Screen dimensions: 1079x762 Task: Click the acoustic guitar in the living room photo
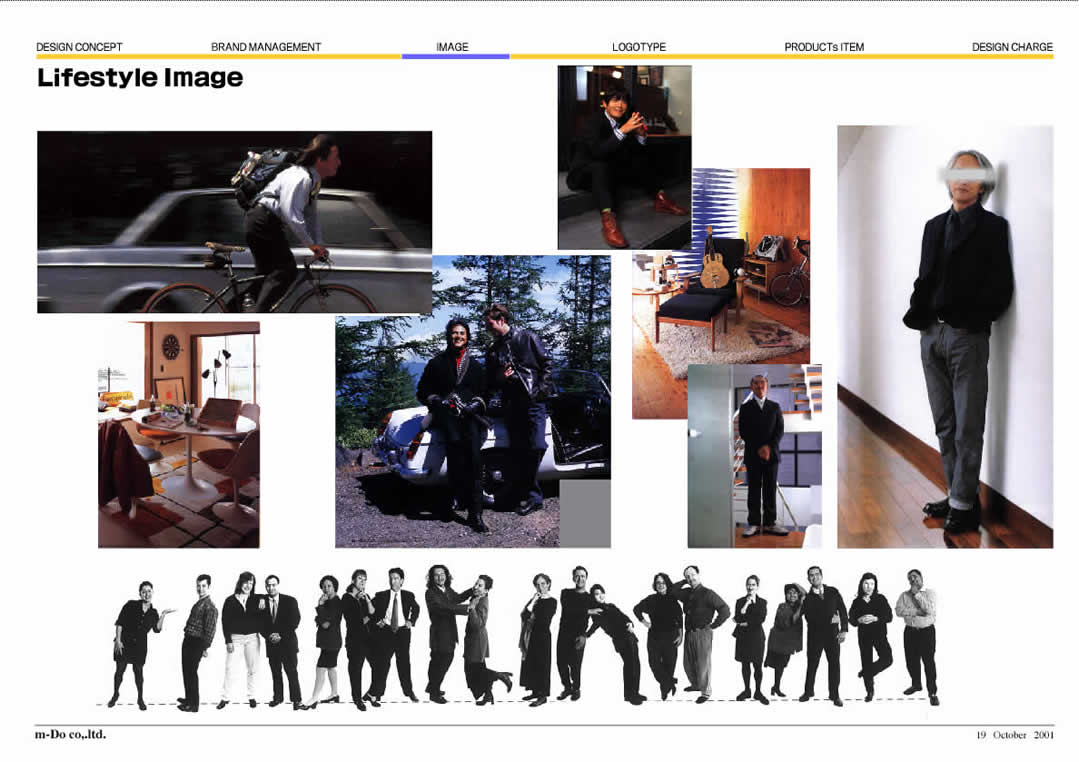pos(711,265)
